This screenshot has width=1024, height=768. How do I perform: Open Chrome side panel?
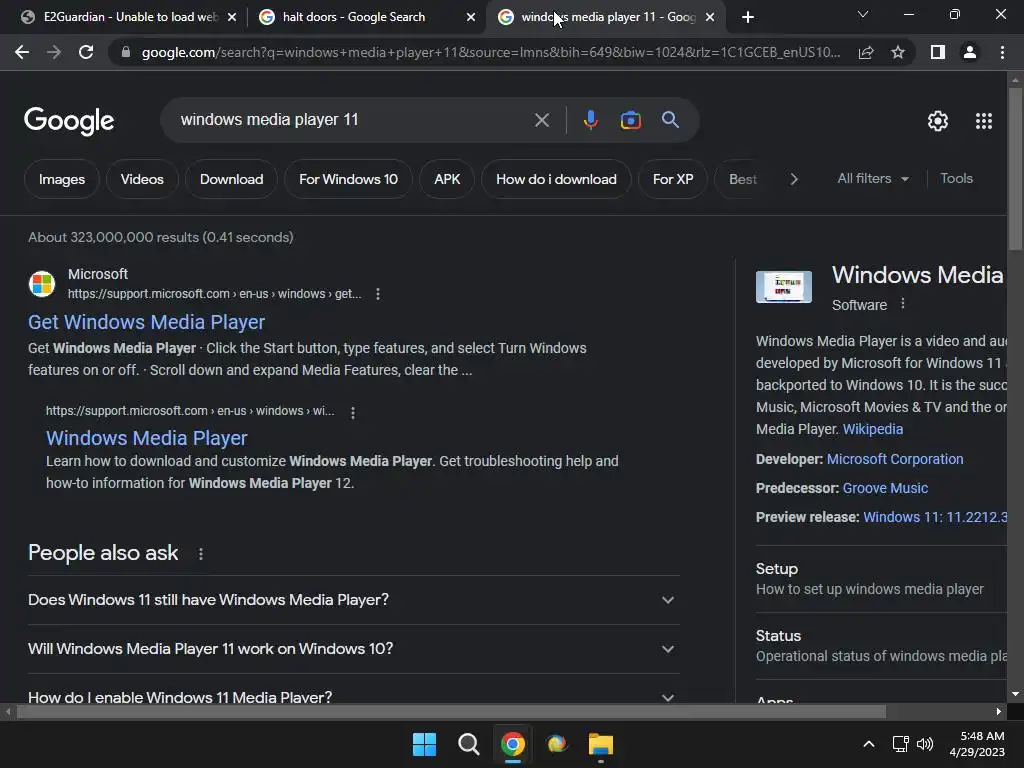(938, 52)
